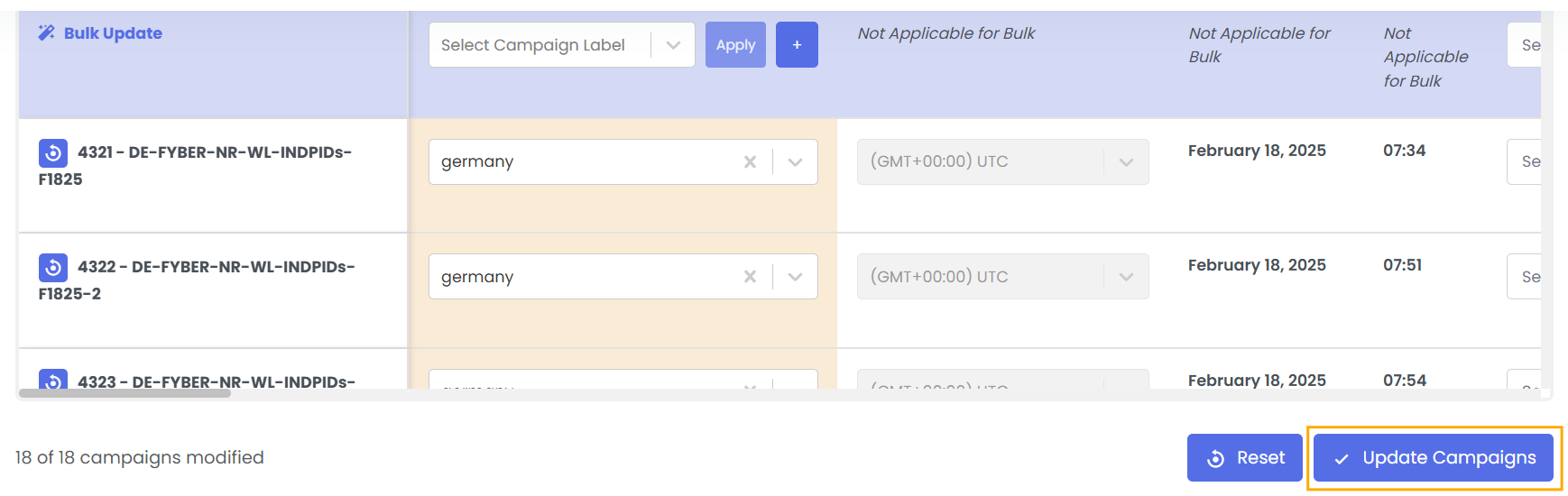Open the UTC timezone dropdown for campaign 4321
This screenshot has height=496, width=1568.
[1001, 162]
